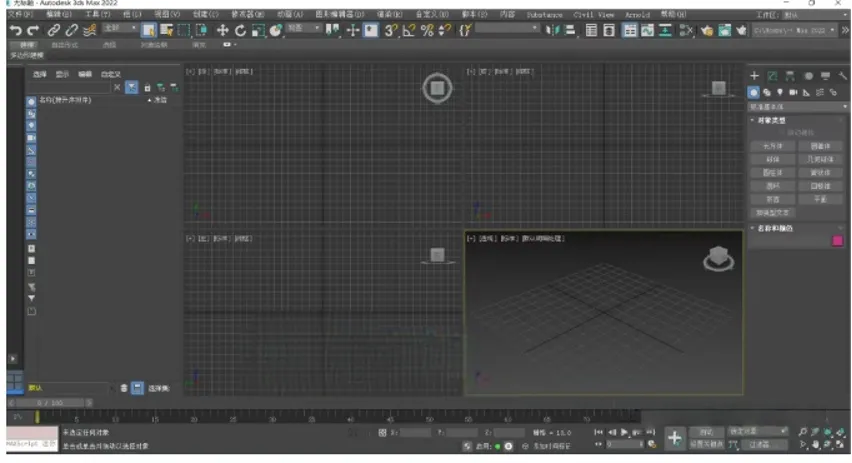Viewport: 852px width, 463px height.
Task: Select the Cameras category icon in Create panel
Action: (x=793, y=92)
